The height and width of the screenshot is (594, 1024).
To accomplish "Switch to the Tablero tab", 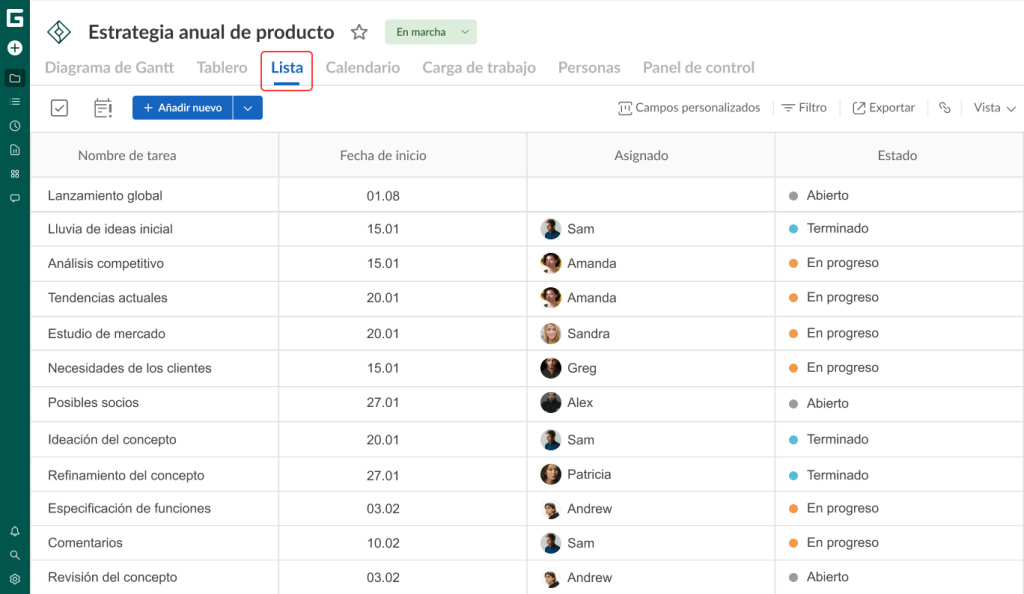I will click(x=222, y=67).
